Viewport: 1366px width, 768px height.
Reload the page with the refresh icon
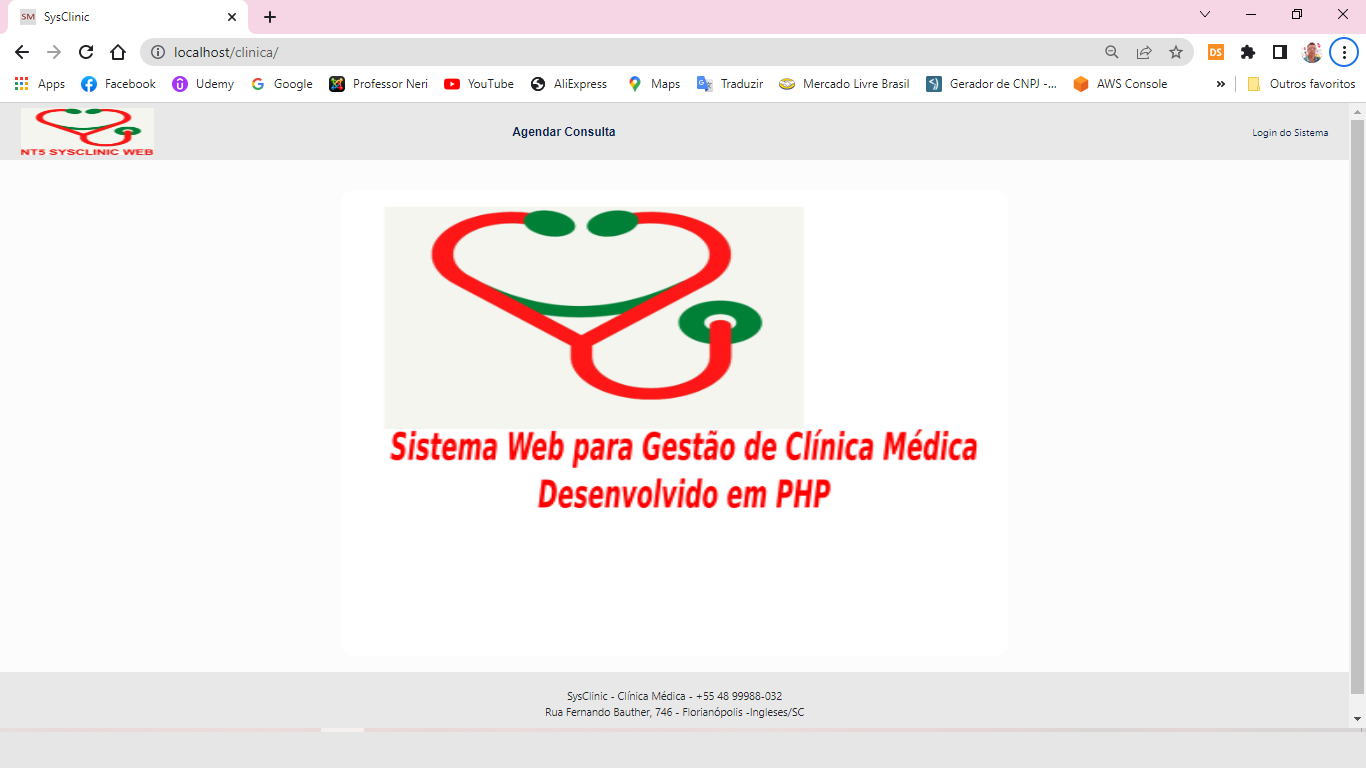point(86,52)
